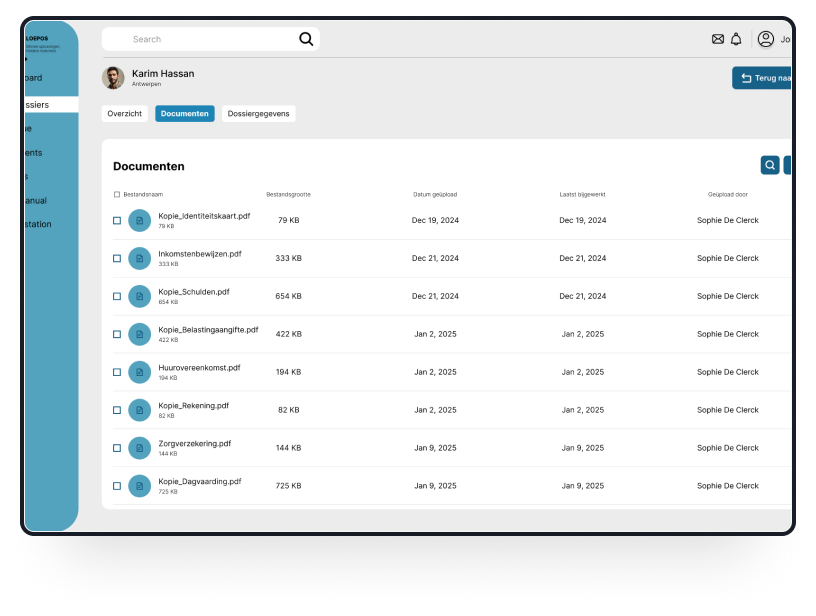816x616 pixels.
Task: Switch to the Overzicht tab
Action: (124, 113)
